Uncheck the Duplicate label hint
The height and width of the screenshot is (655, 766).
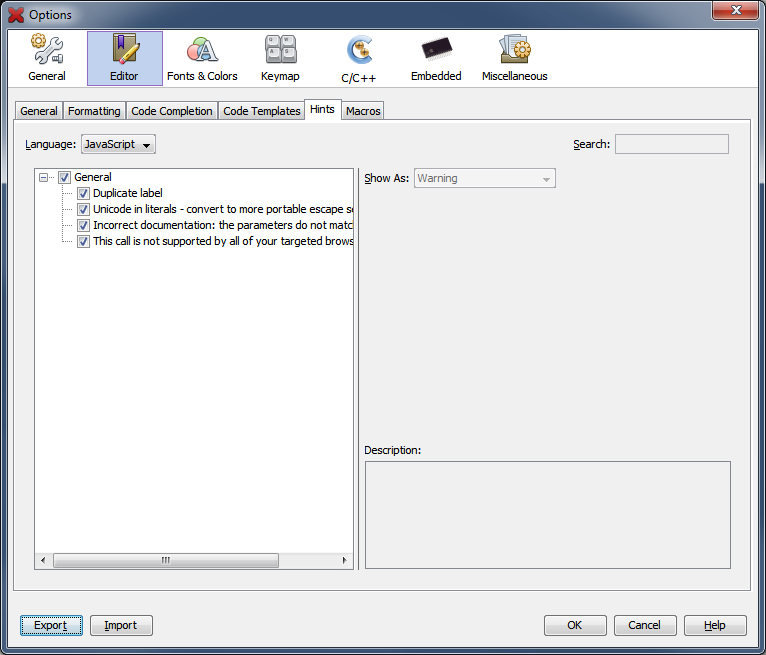pyautogui.click(x=84, y=193)
